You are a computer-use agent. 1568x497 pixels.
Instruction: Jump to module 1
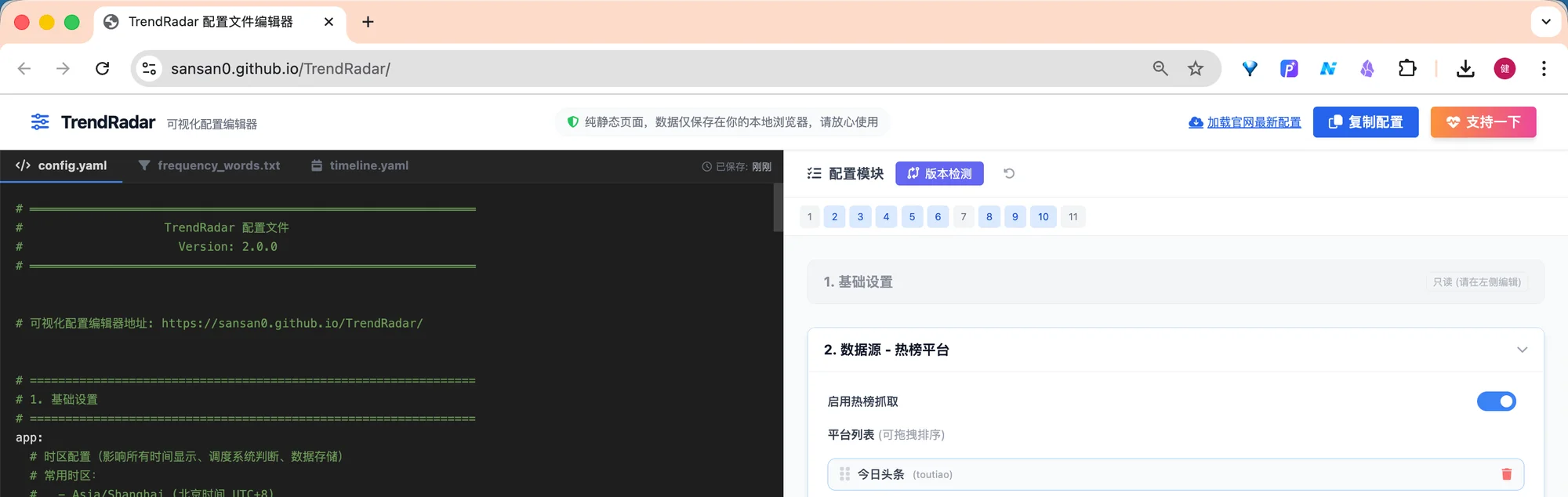(x=810, y=217)
